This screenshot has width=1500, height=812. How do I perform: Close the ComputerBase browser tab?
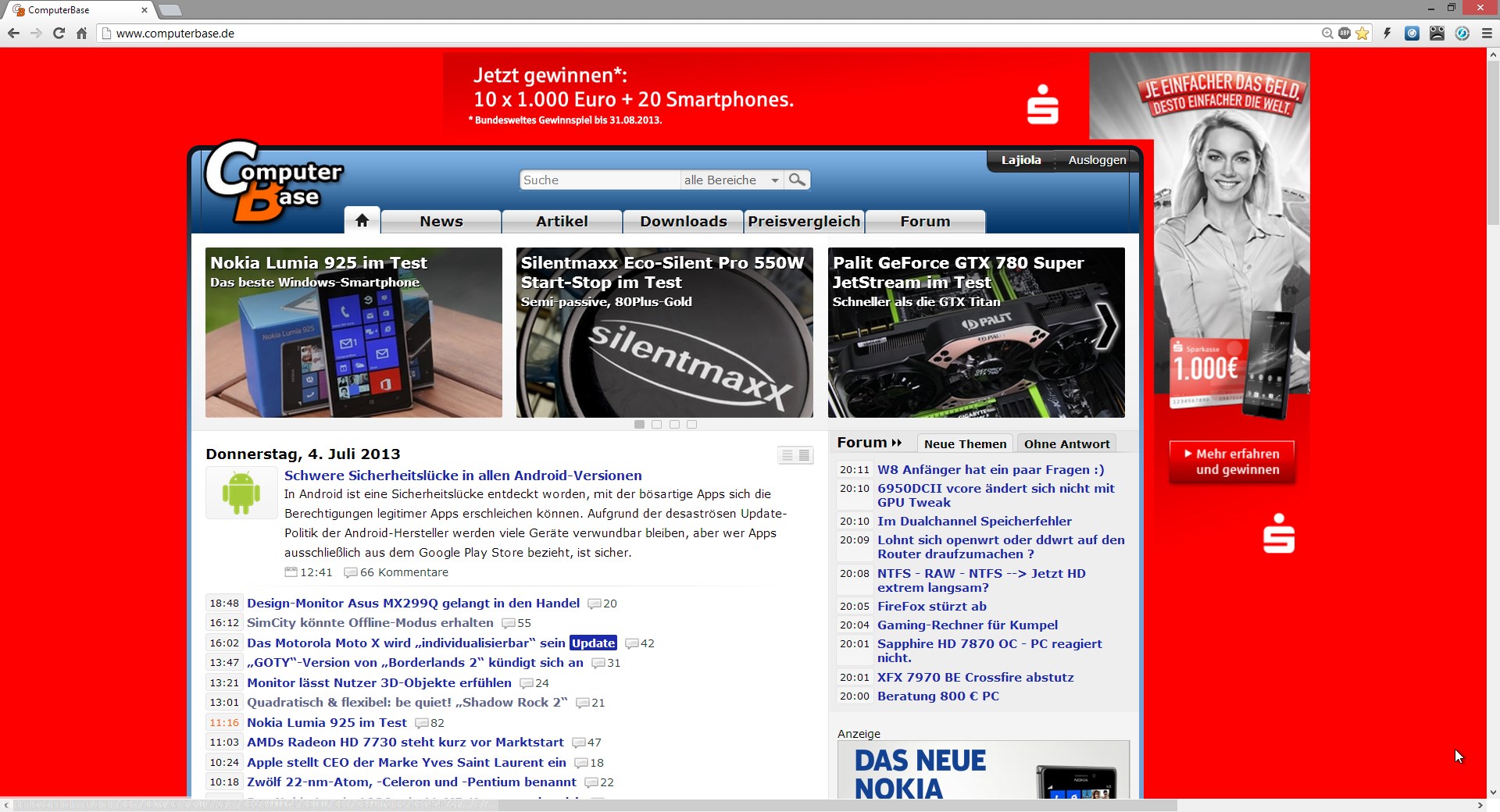point(145,10)
